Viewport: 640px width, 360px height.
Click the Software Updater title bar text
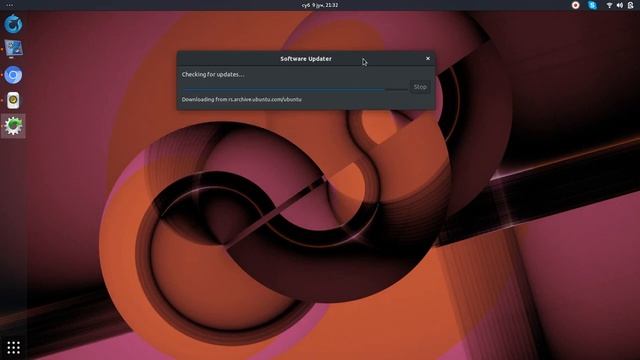306,59
